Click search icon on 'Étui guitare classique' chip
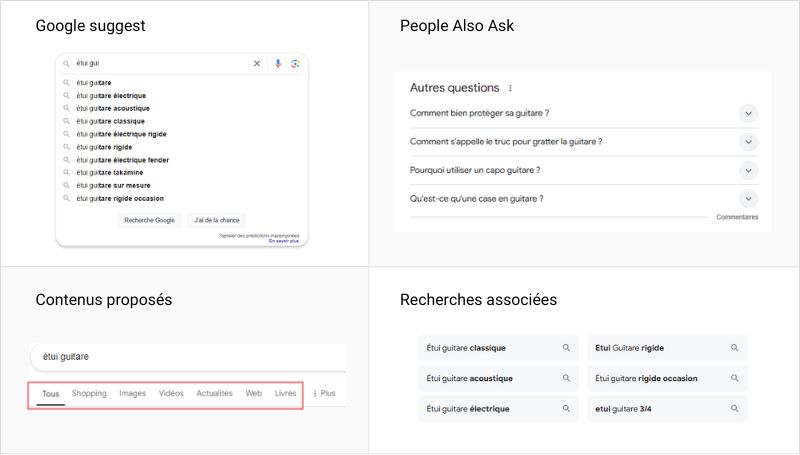Viewport: 800px width, 455px height. coord(566,348)
